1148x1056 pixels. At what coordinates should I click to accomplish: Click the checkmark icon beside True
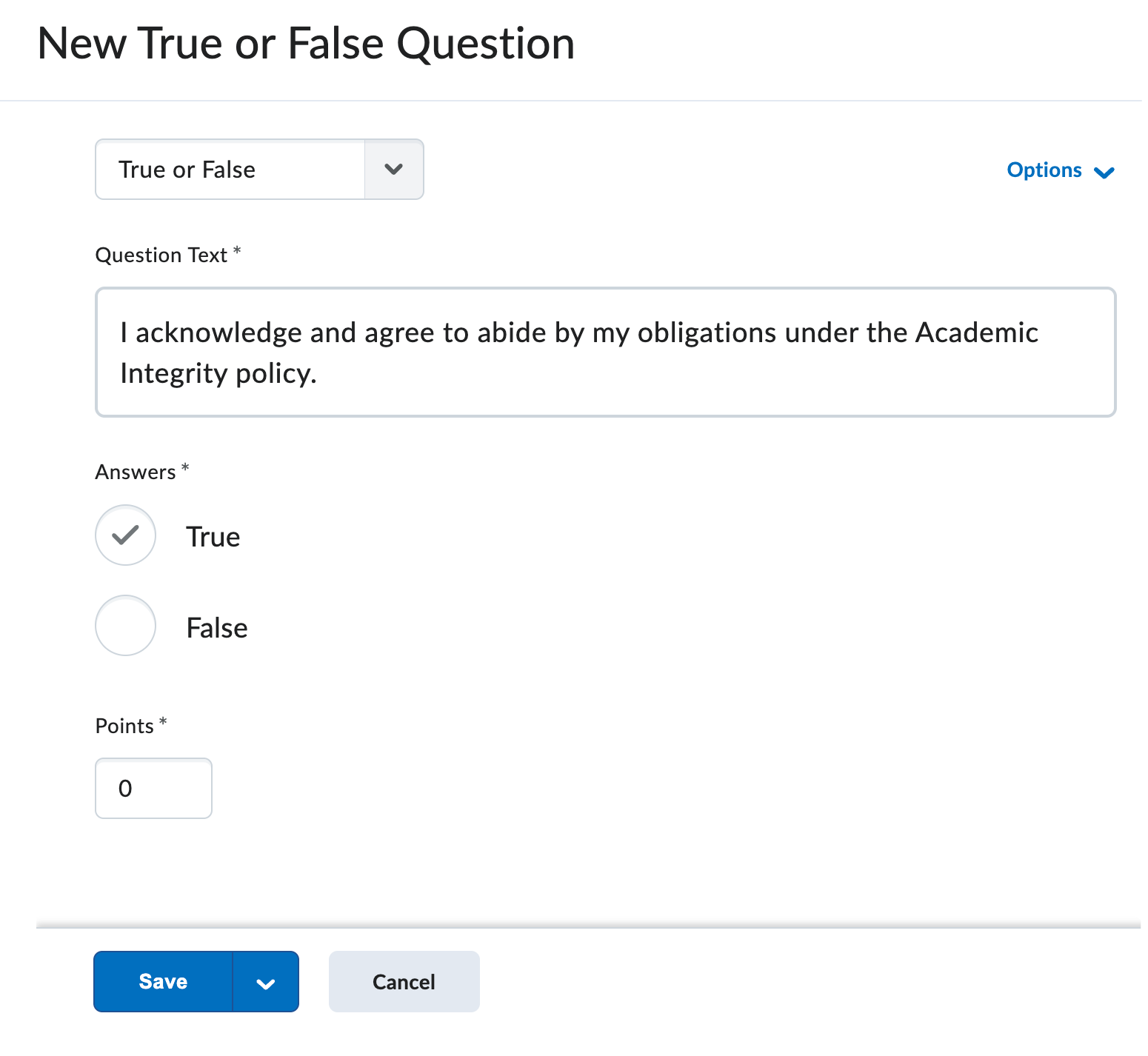(x=125, y=535)
